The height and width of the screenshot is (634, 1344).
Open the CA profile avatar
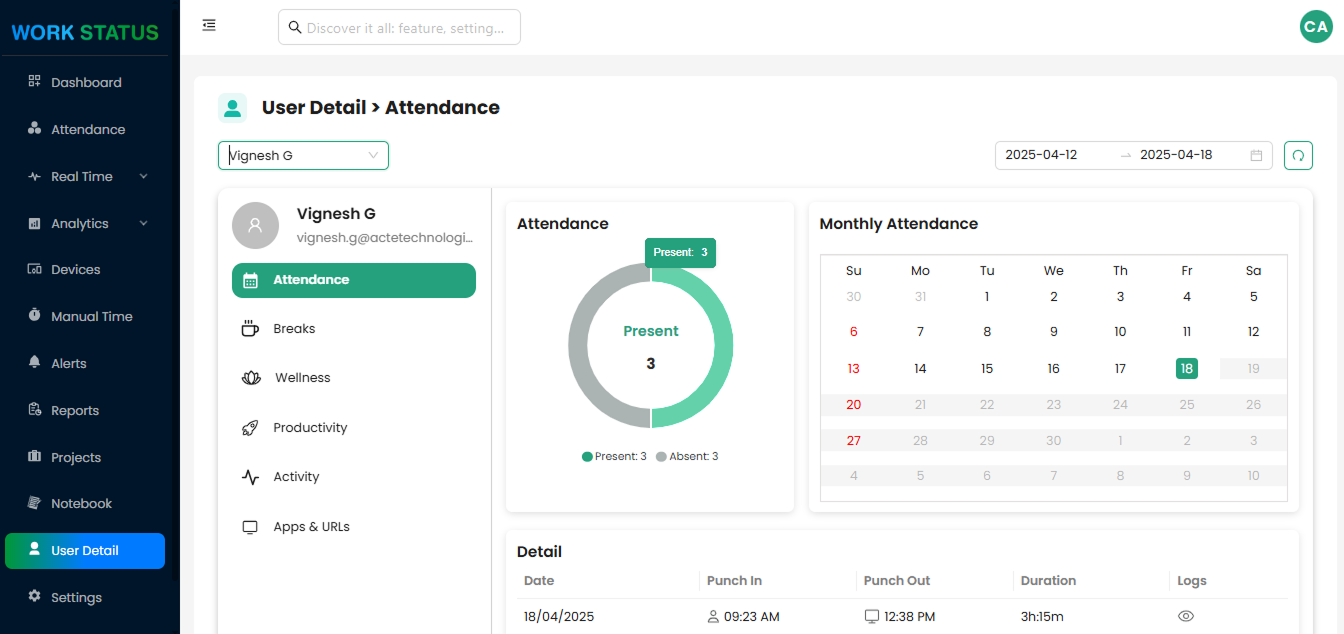[1316, 27]
